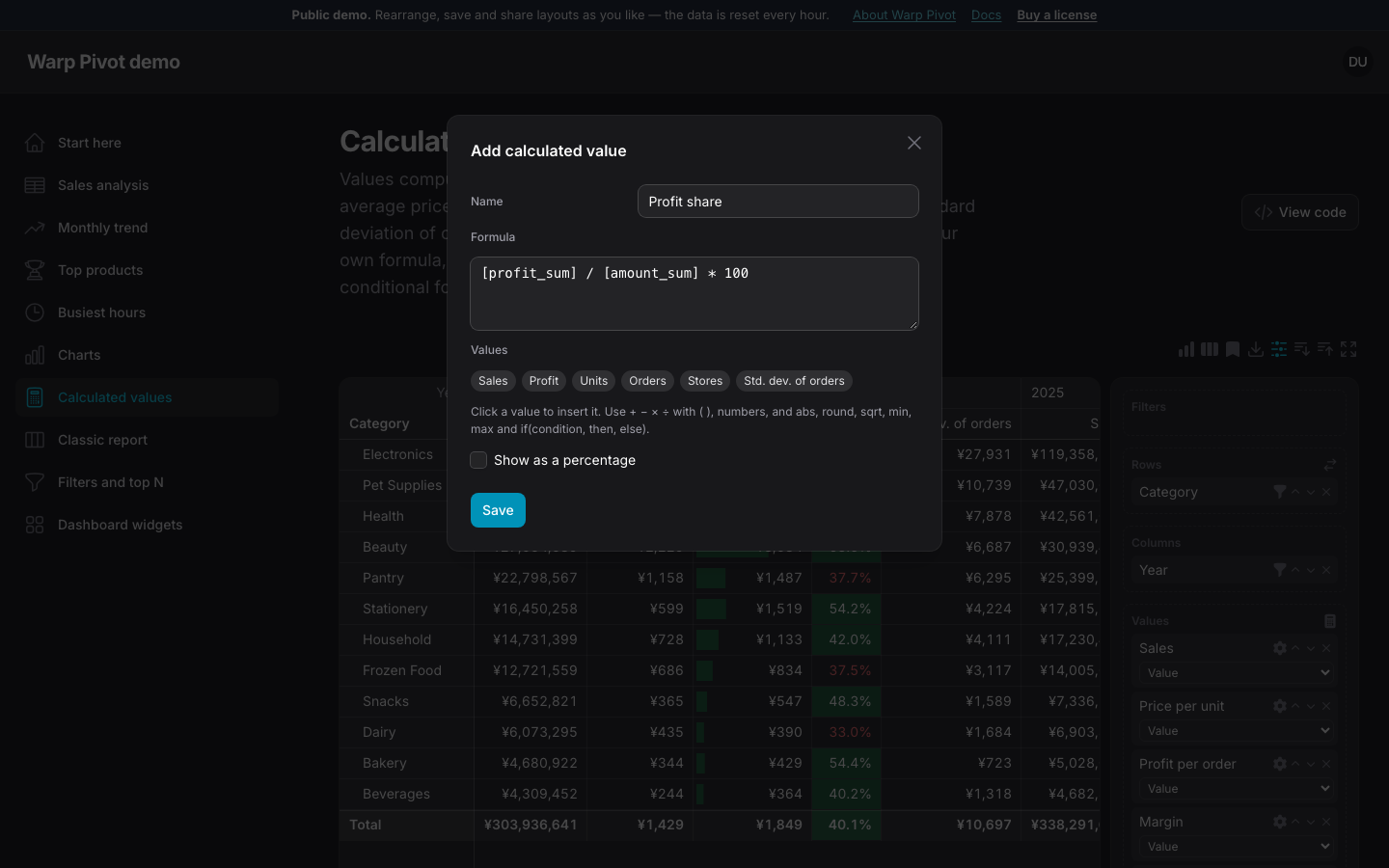This screenshot has width=1389, height=868.
Task: Follow the Buy a license link
Action: pos(1056,15)
